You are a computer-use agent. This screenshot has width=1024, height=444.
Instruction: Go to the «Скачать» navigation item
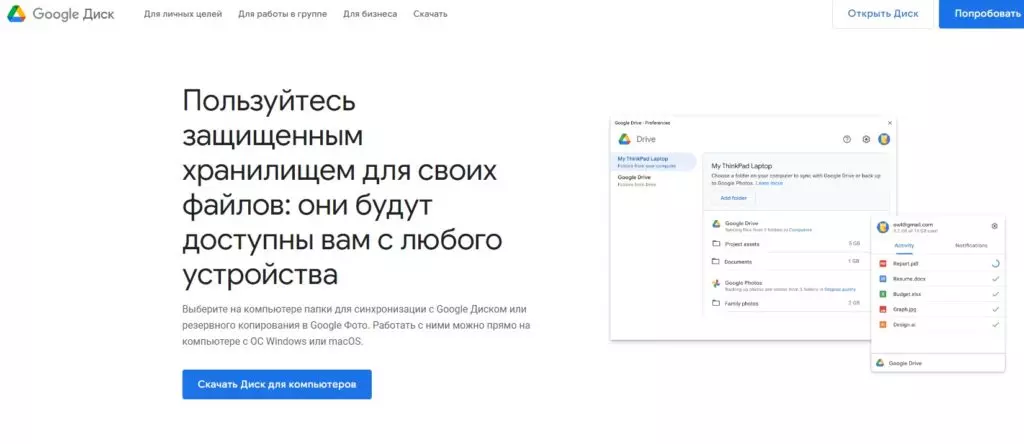[430, 14]
